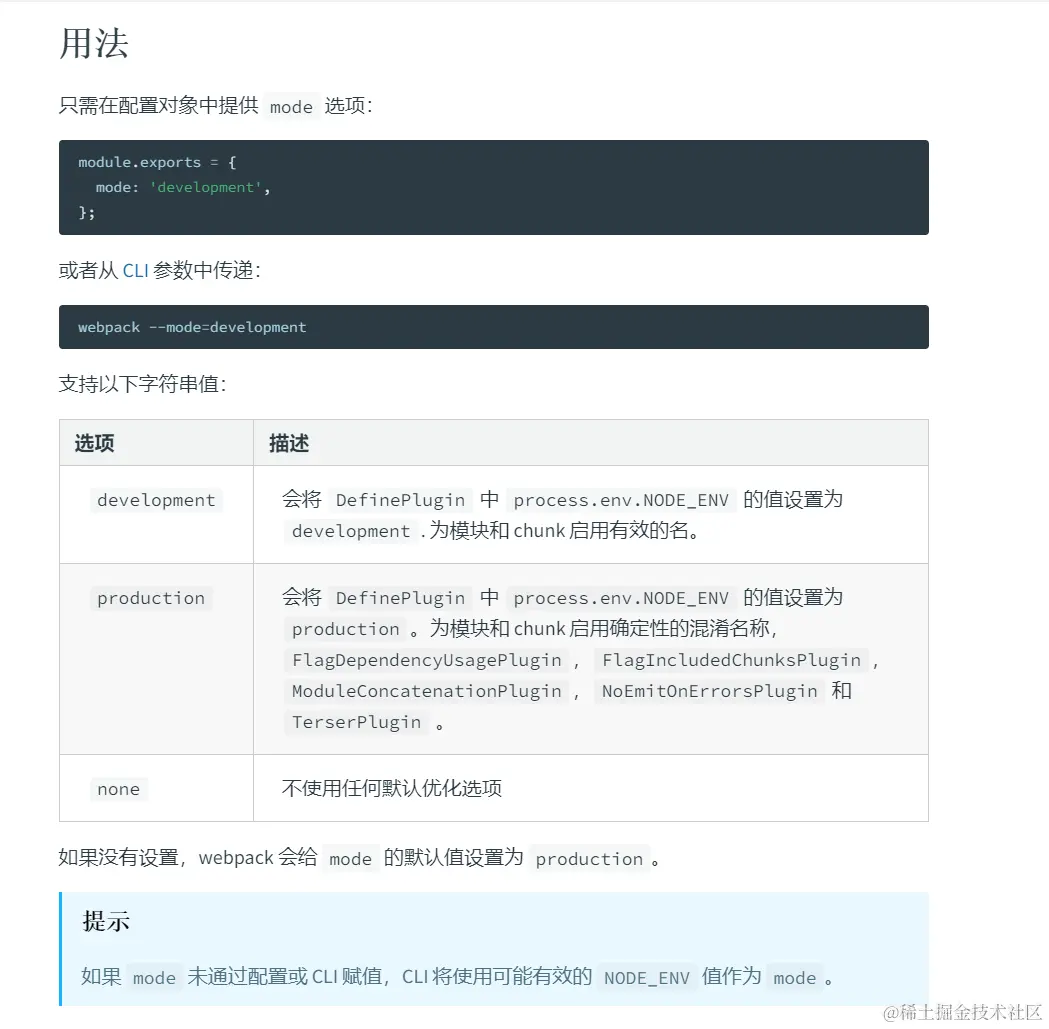Click DefinePlugin in the development row
The height and width of the screenshot is (1029, 1049).
400,500
